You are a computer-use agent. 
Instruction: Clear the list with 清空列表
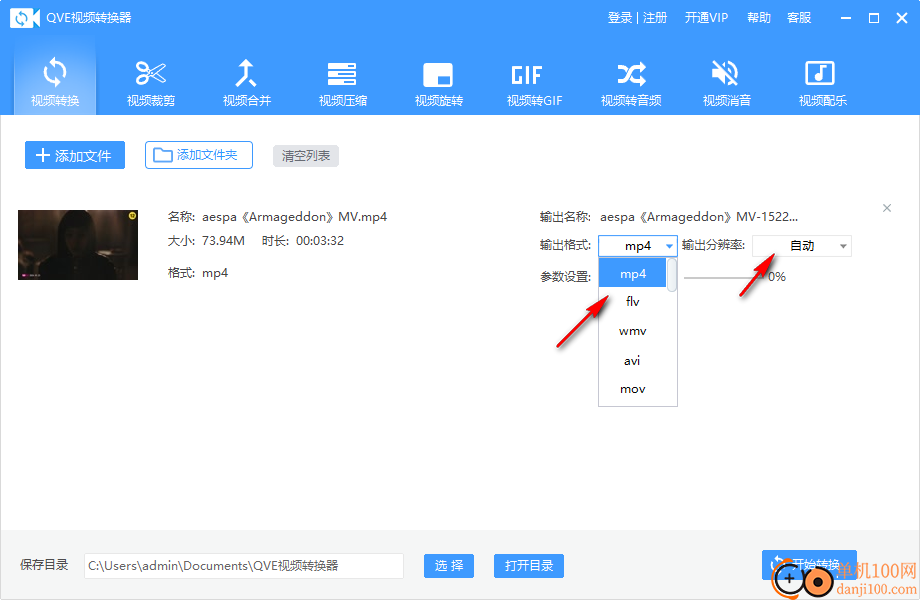point(306,155)
